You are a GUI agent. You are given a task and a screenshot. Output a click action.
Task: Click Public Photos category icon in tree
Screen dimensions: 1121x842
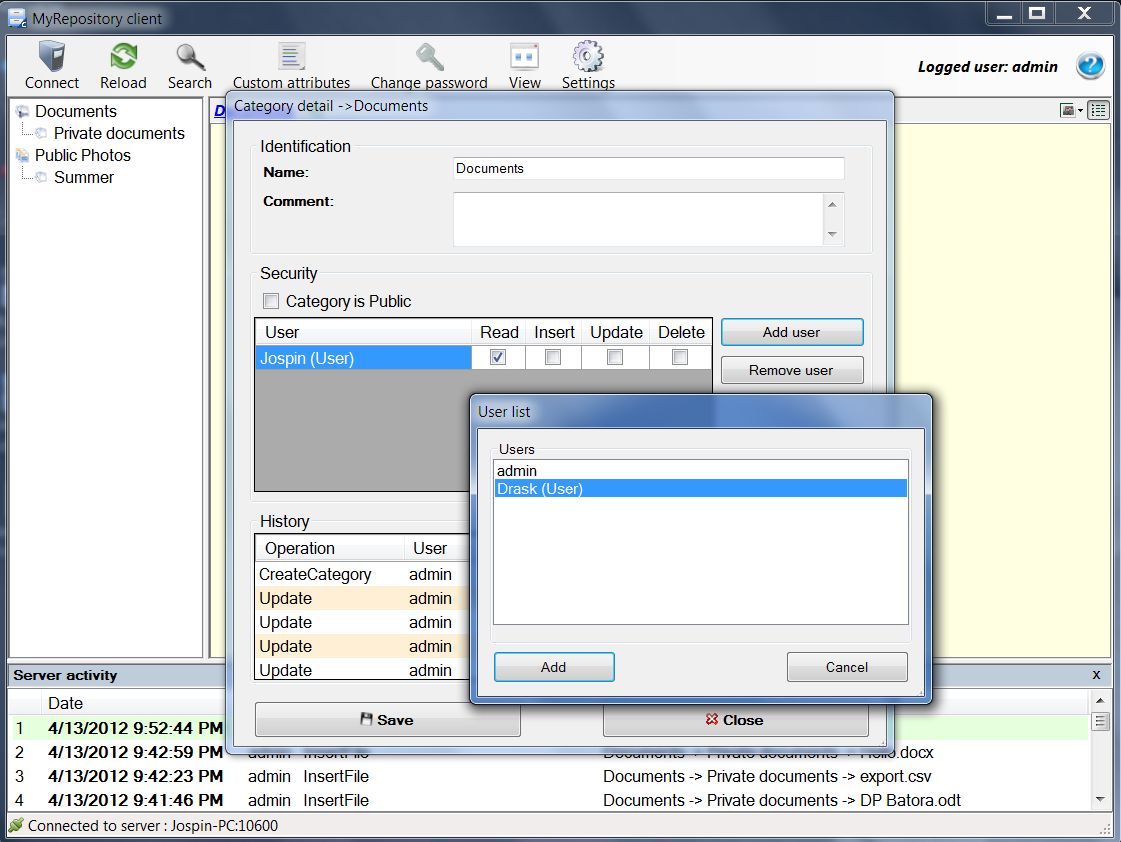pos(23,155)
